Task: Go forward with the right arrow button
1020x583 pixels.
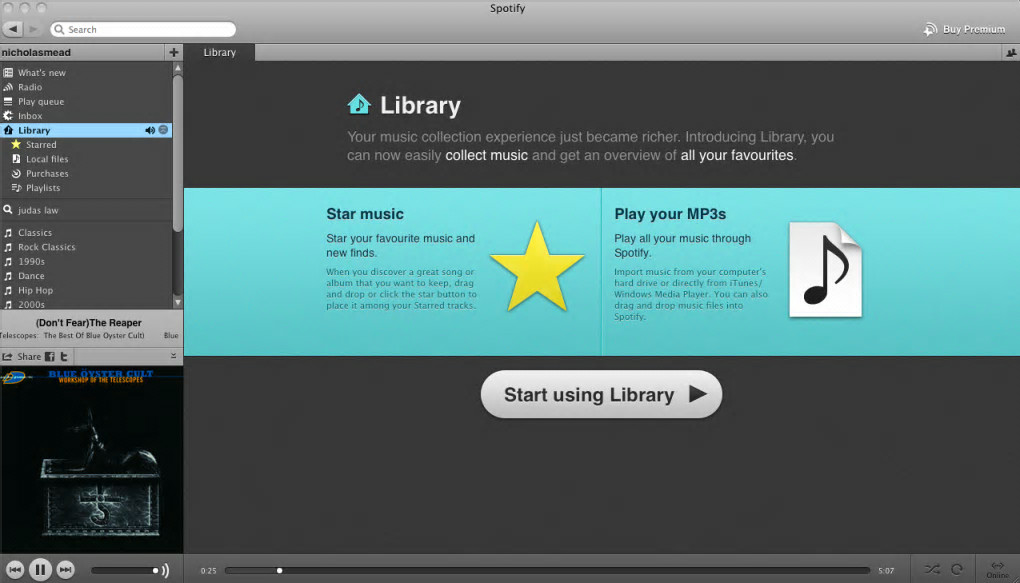Action: pos(33,29)
